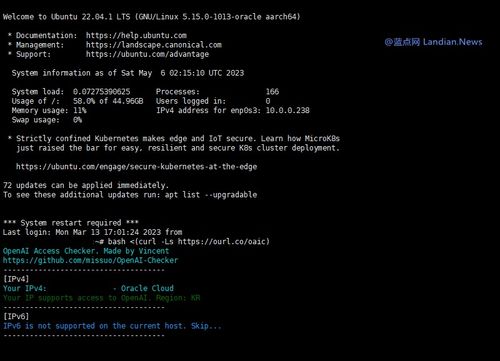Click the System restart required notice
Image resolution: width=500 pixels, height=361 pixels.
click(x=71, y=223)
